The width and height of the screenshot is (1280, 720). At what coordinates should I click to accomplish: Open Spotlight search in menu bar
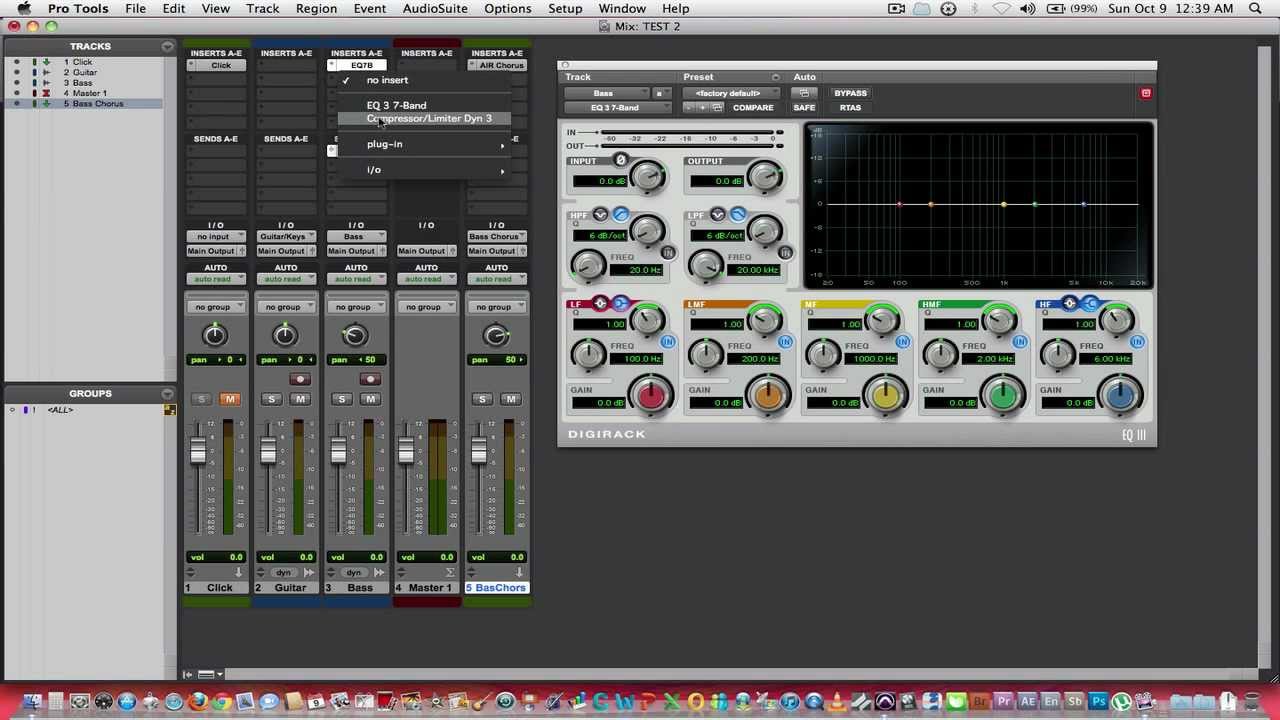1255,8
